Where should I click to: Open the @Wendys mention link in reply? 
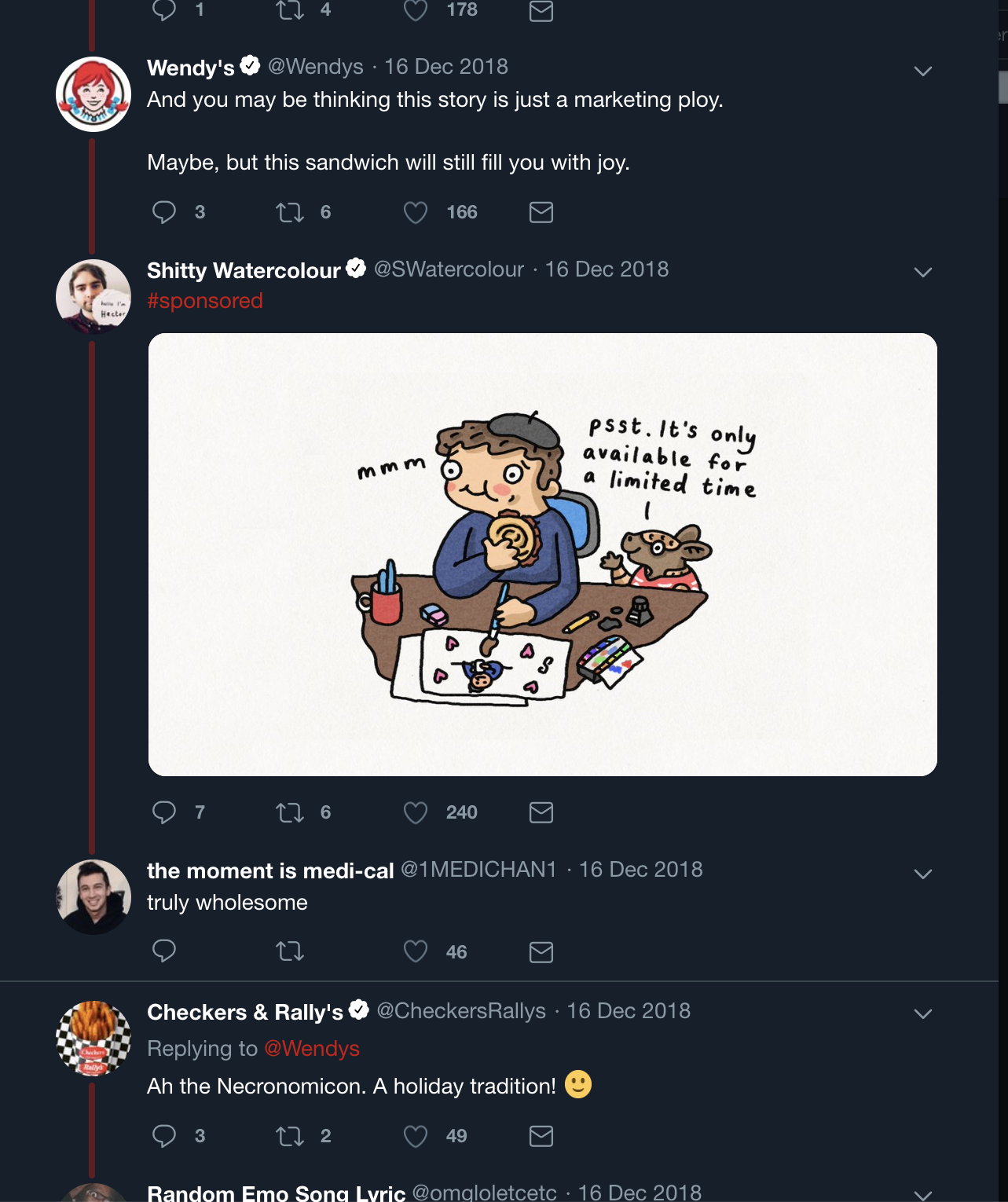point(312,1049)
